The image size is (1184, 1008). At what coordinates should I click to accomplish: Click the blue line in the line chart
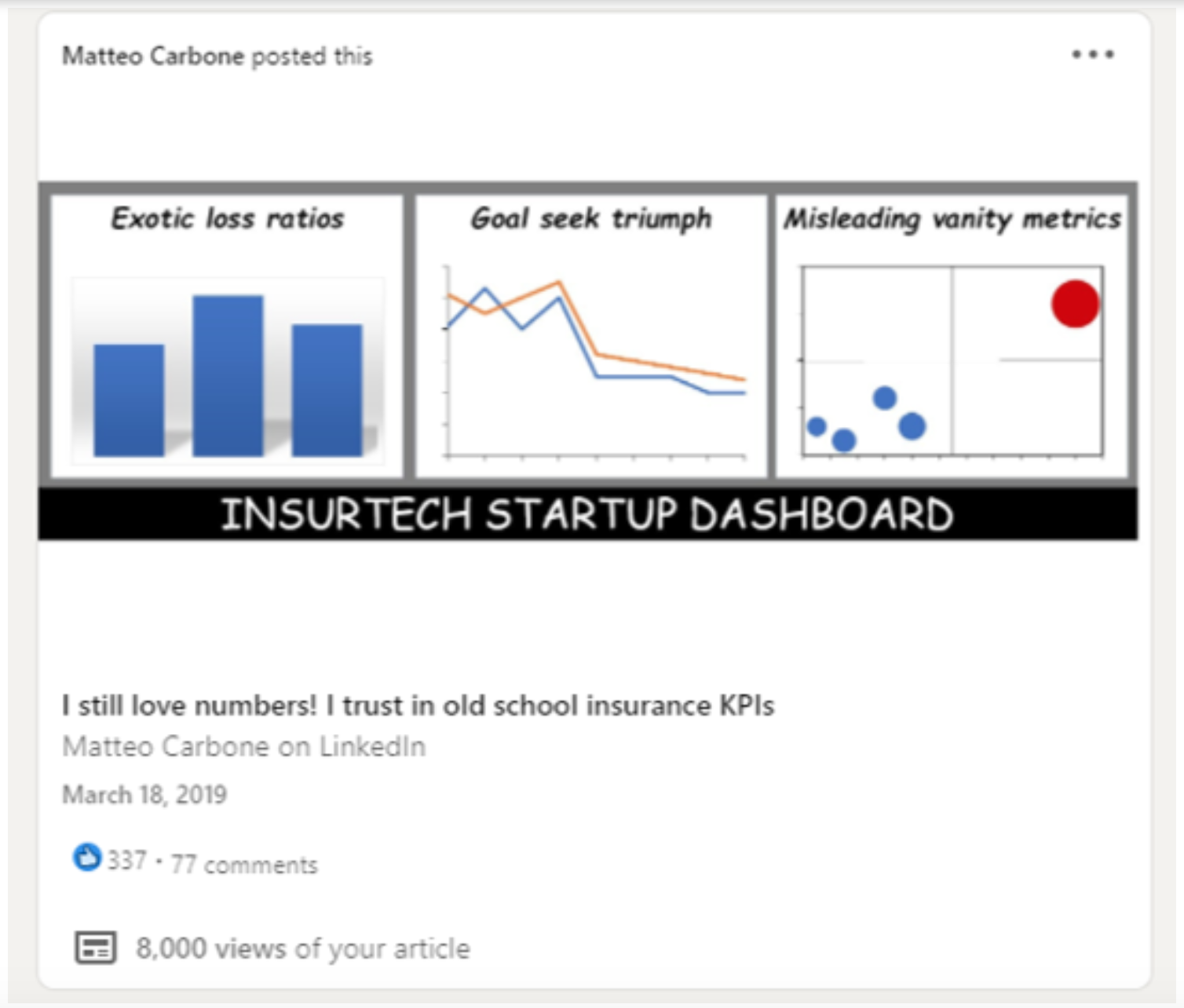[633, 377]
